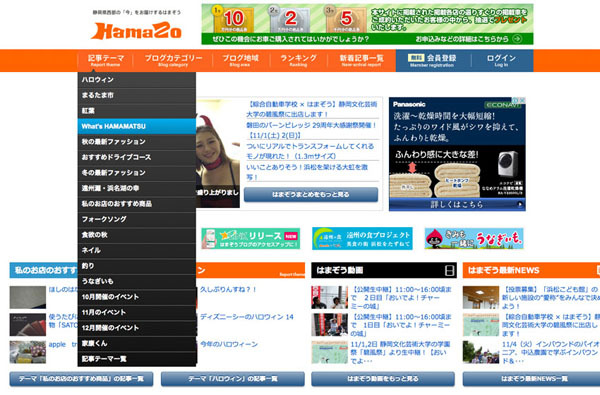Select 秋の最新ファッション menu entry
This screenshot has width=600, height=395.
tap(137, 142)
